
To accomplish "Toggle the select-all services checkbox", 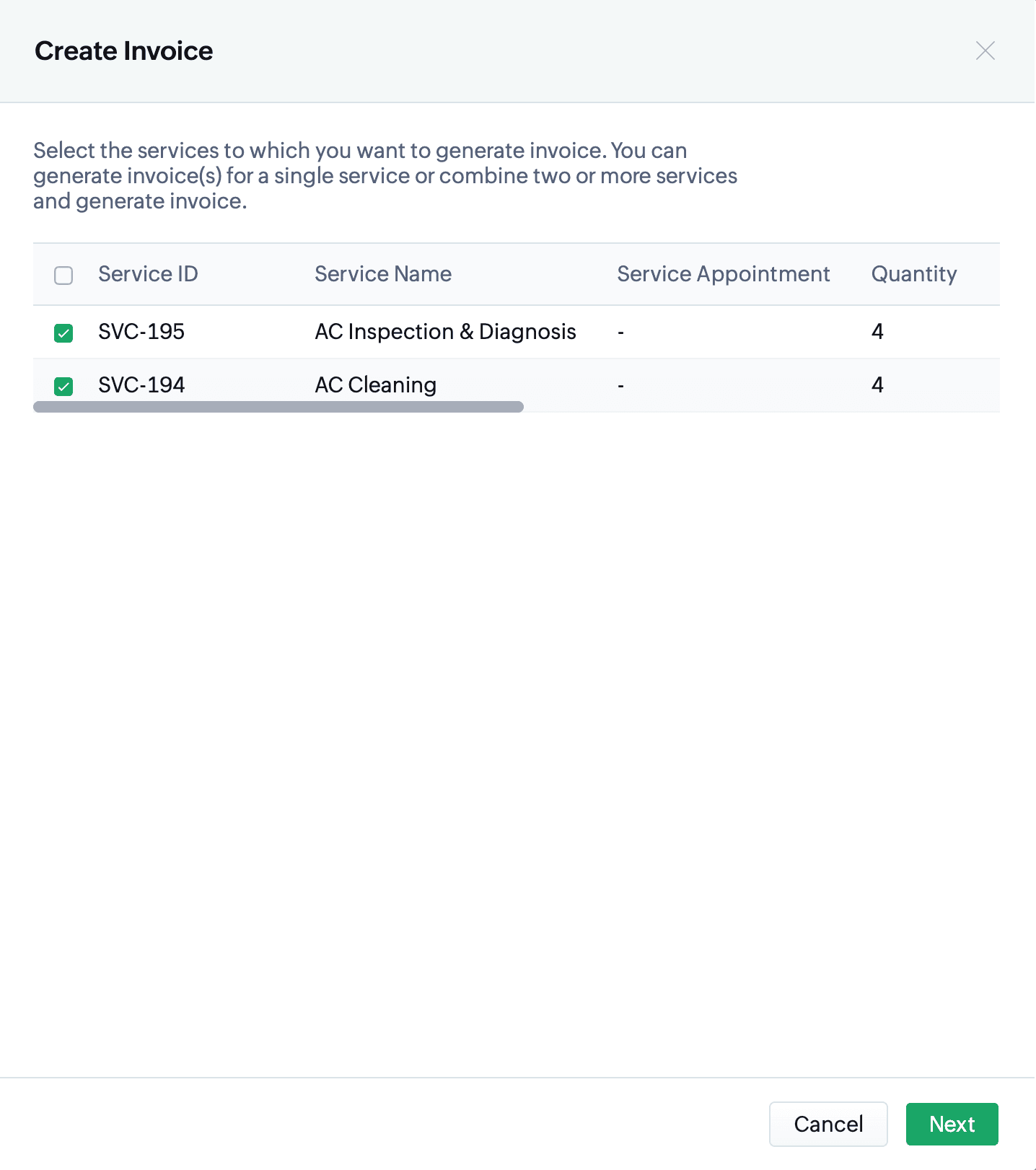I will pos(63,276).
